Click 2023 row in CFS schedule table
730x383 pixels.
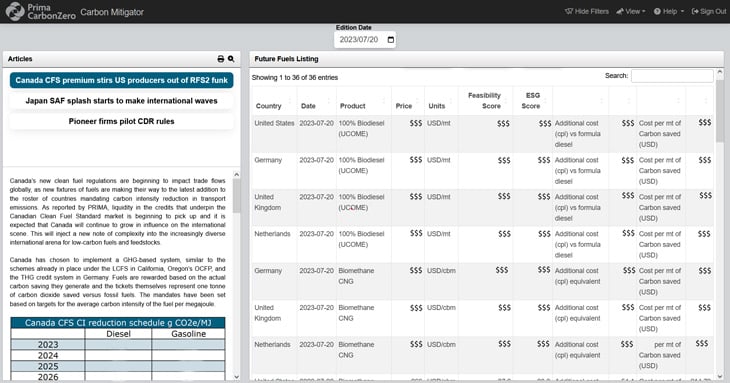118,344
